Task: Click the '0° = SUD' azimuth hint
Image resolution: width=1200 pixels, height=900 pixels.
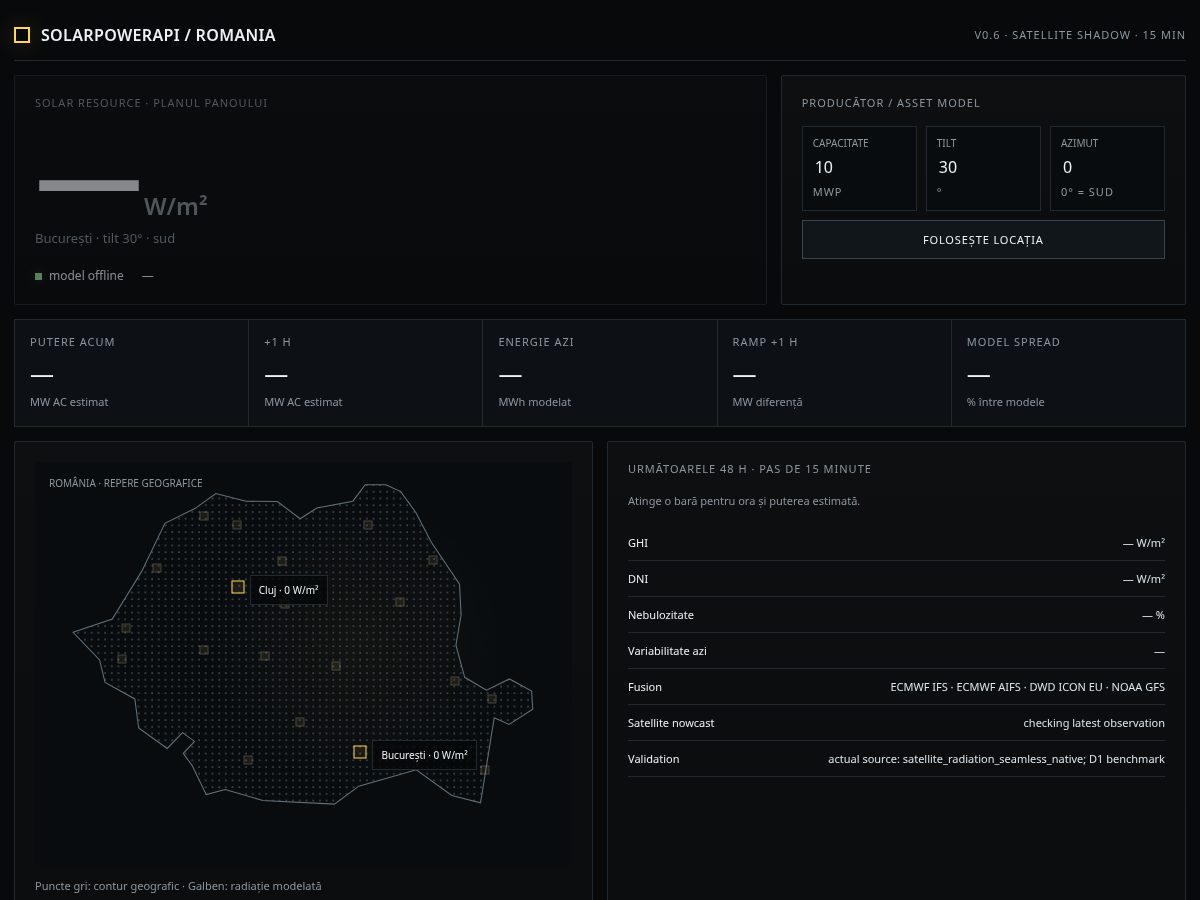Action: click(x=1087, y=192)
